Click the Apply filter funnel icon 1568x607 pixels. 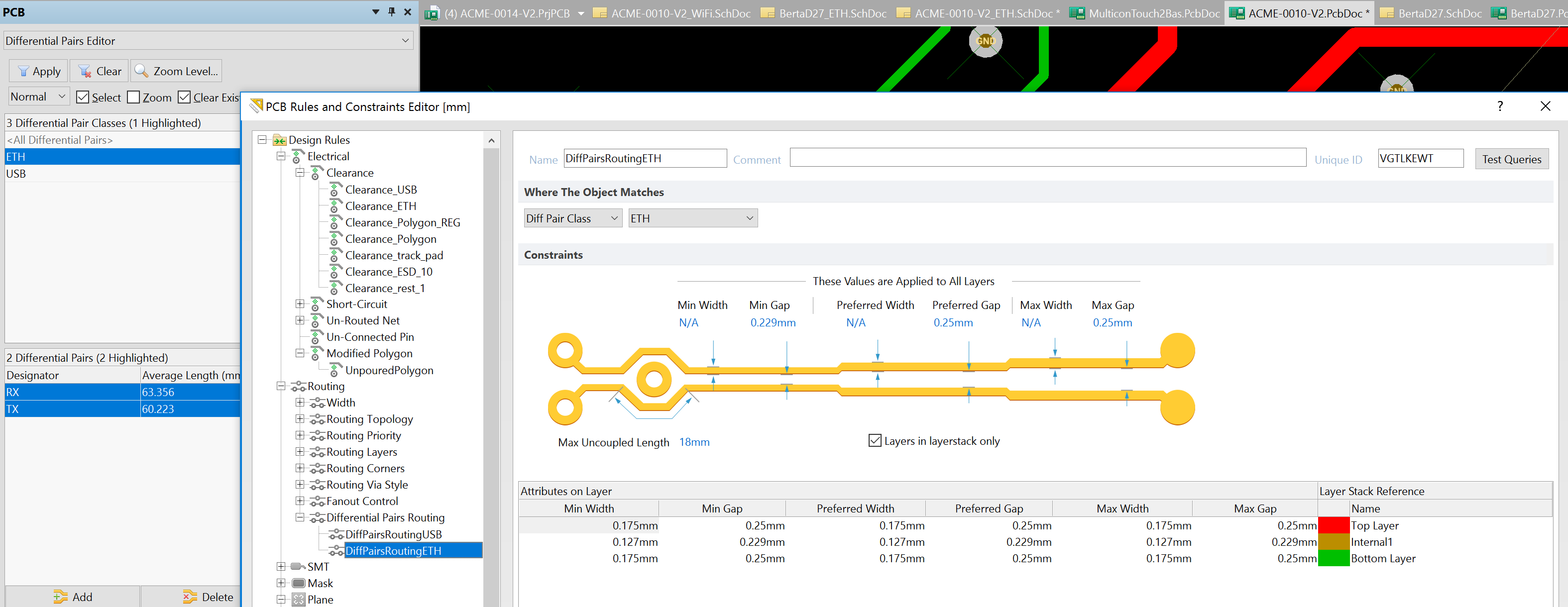click(x=24, y=71)
